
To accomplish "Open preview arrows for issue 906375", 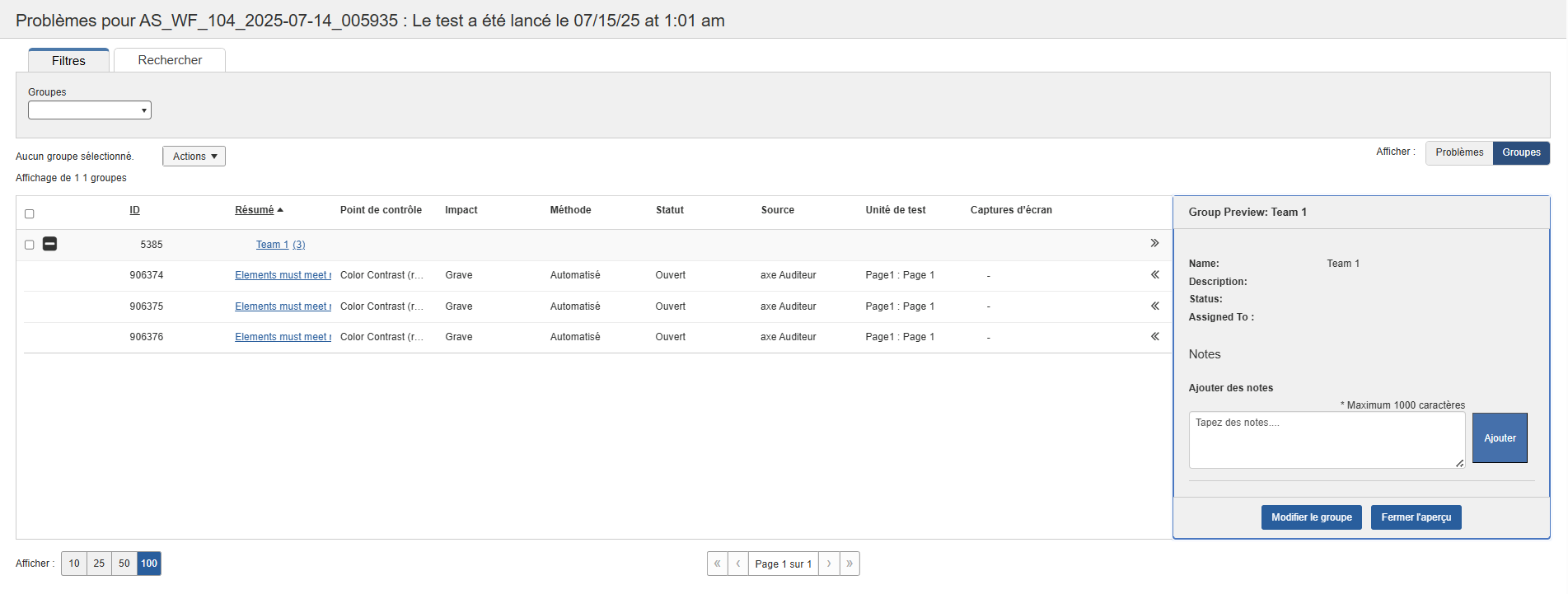I will [1154, 306].
